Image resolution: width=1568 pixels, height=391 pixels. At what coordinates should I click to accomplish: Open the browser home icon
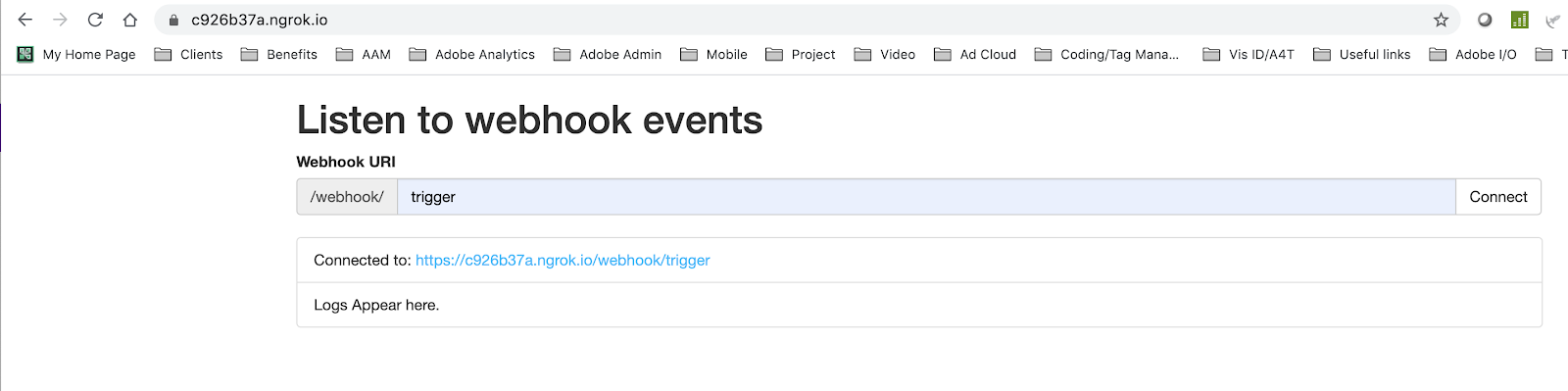(x=130, y=20)
